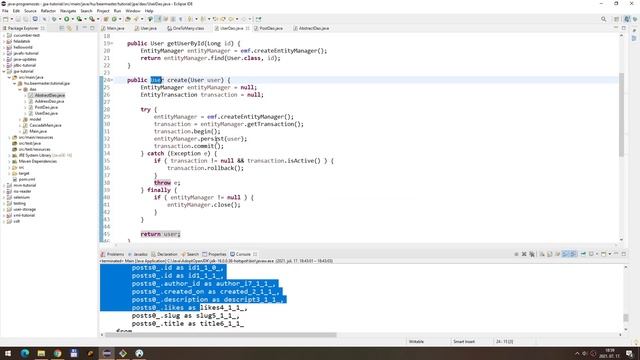Click the Save All toolbar icon
640x360 pixels.
click(26, 19)
